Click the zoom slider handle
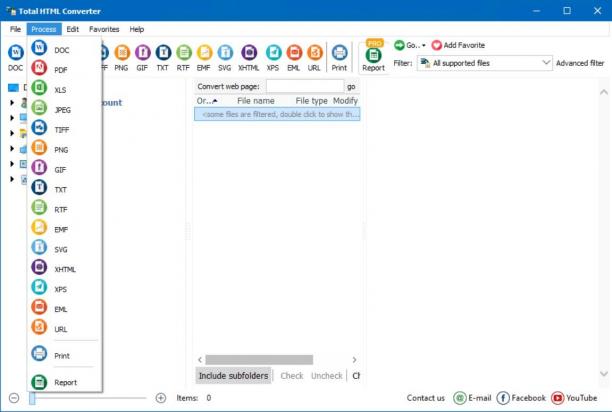 tap(32, 398)
